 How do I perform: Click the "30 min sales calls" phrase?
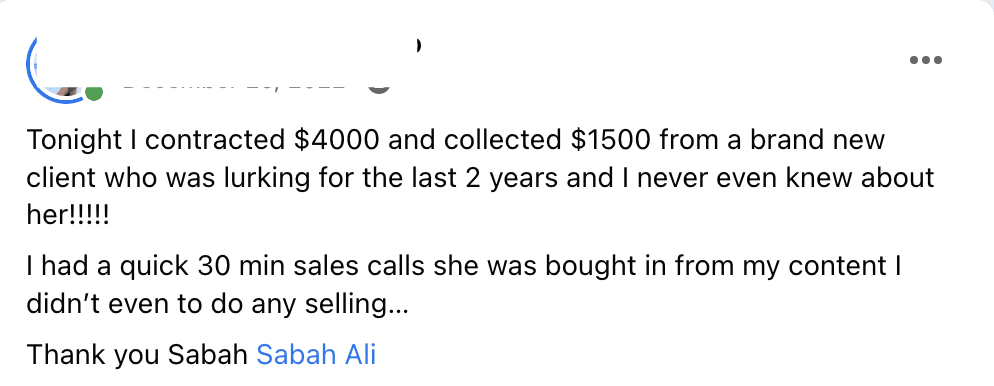(x=311, y=266)
